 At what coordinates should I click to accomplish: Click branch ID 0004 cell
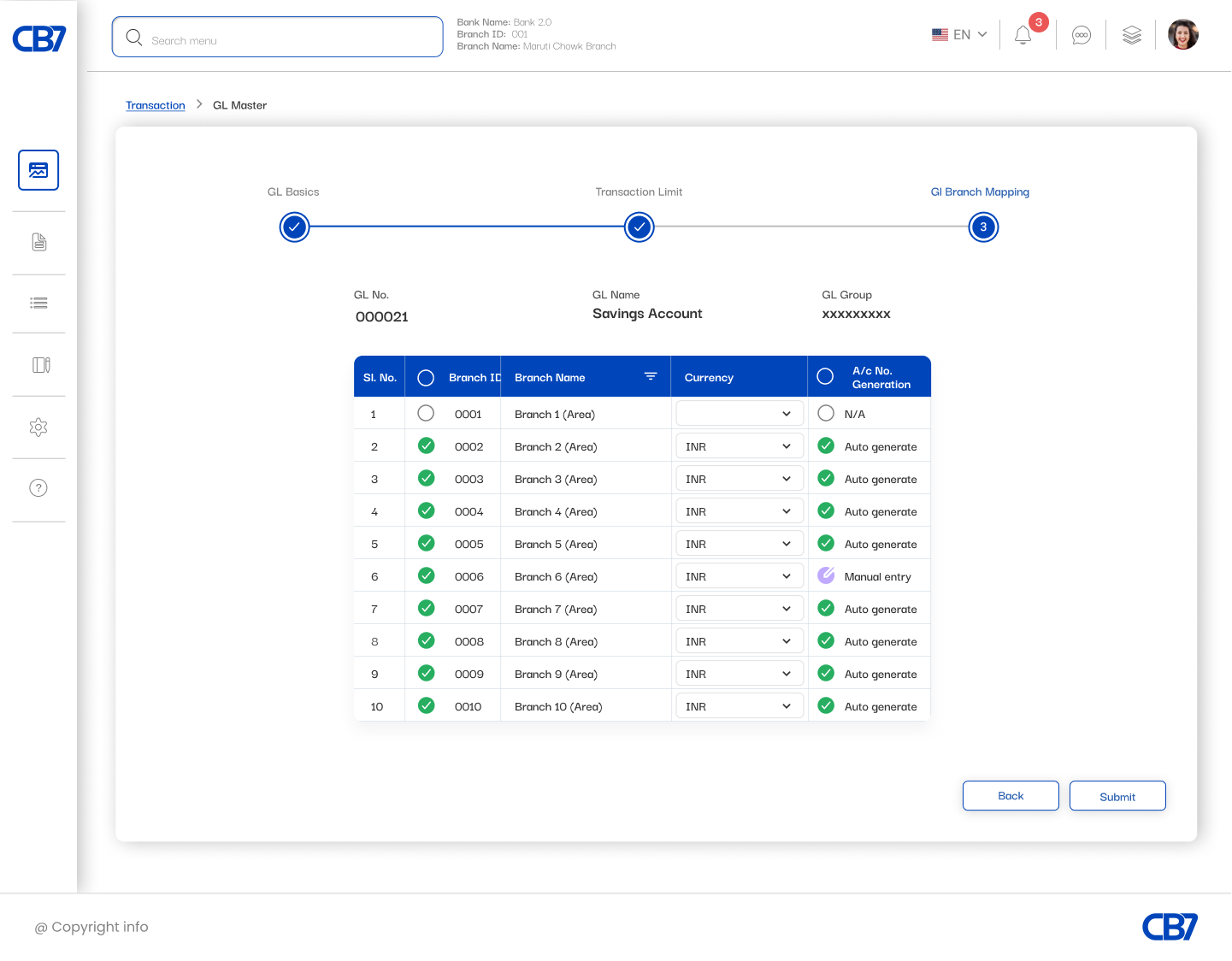click(469, 511)
